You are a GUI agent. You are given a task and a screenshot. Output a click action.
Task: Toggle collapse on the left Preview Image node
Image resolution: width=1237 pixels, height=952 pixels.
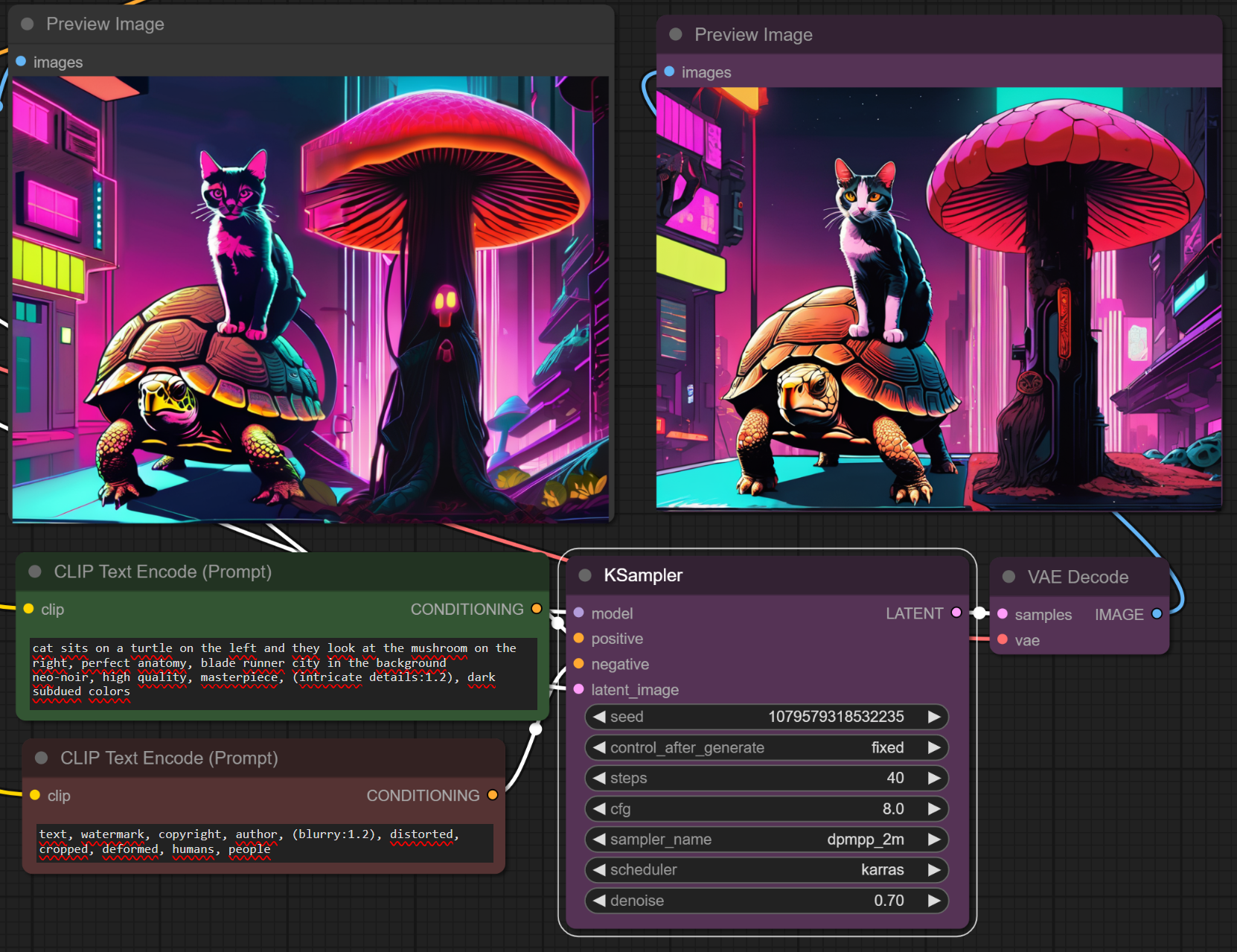coord(28,24)
